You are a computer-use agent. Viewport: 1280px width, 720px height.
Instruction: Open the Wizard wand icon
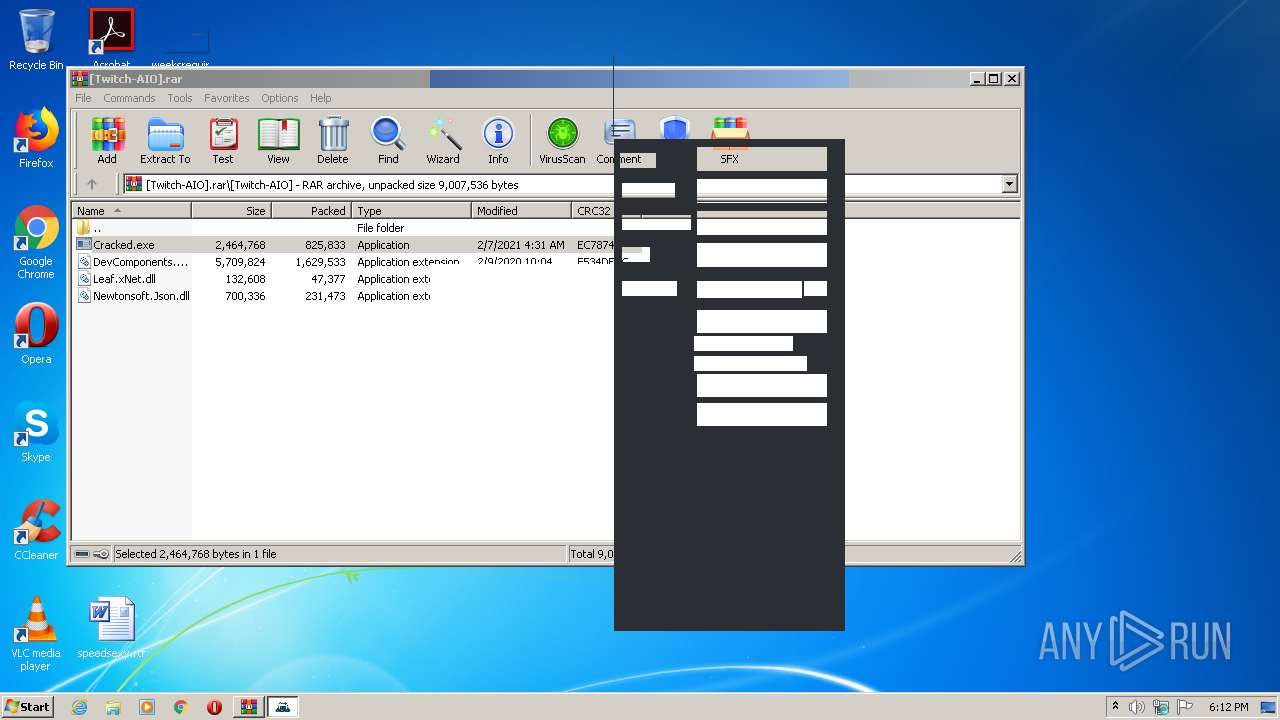point(443,140)
